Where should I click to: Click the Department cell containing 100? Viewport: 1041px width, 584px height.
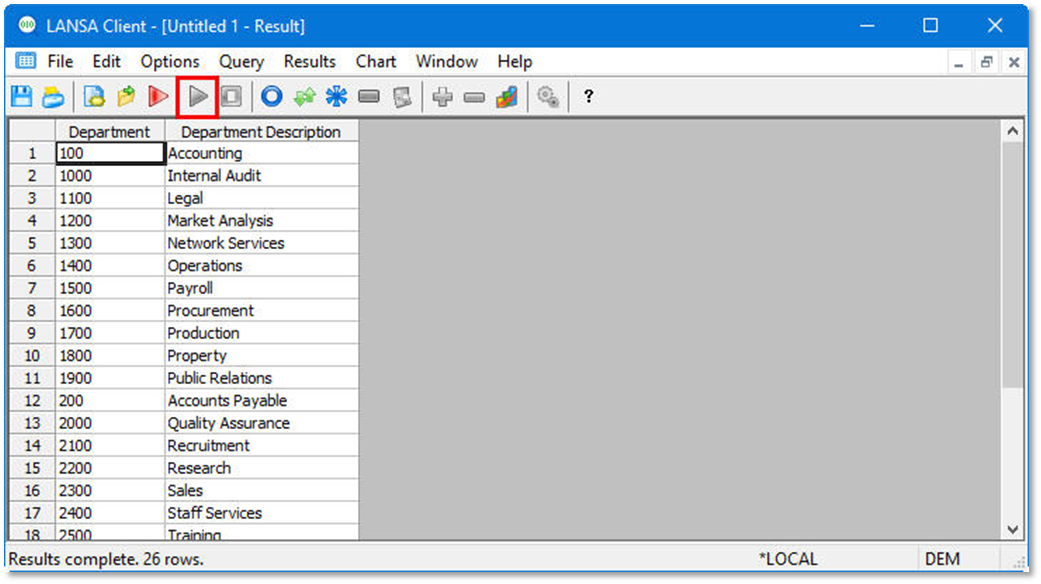110,153
